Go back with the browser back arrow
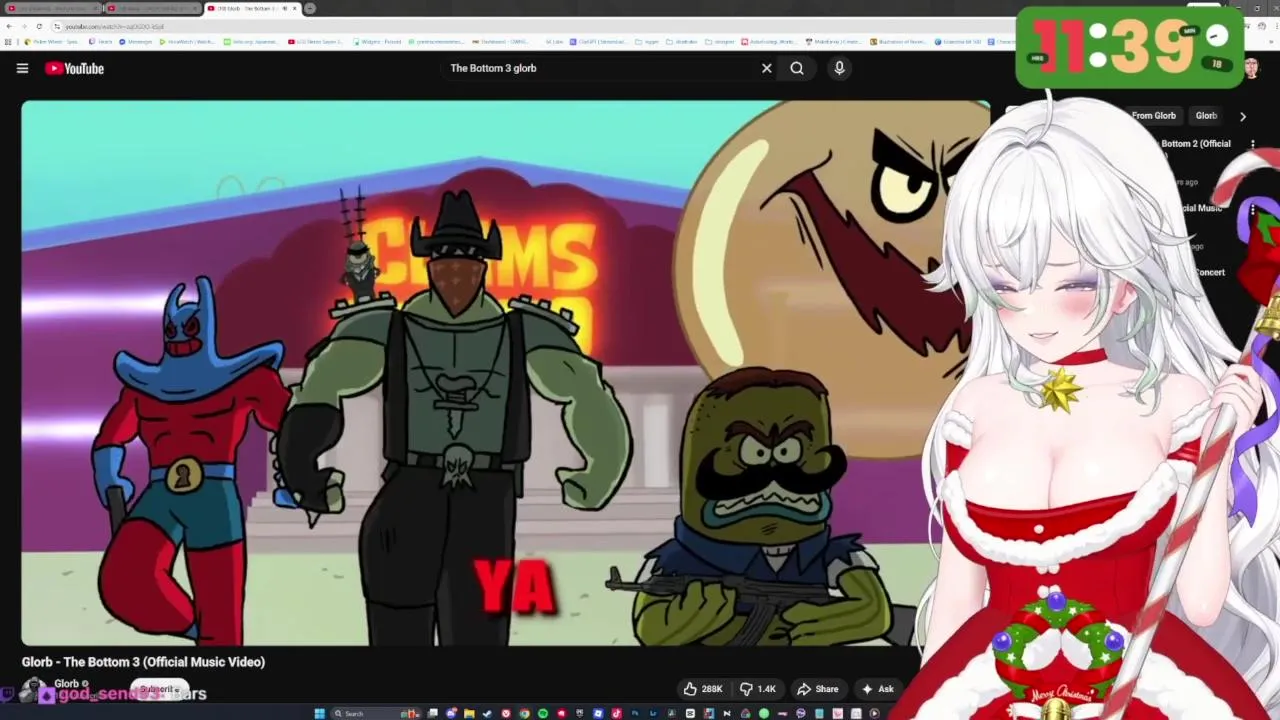 pyautogui.click(x=9, y=26)
